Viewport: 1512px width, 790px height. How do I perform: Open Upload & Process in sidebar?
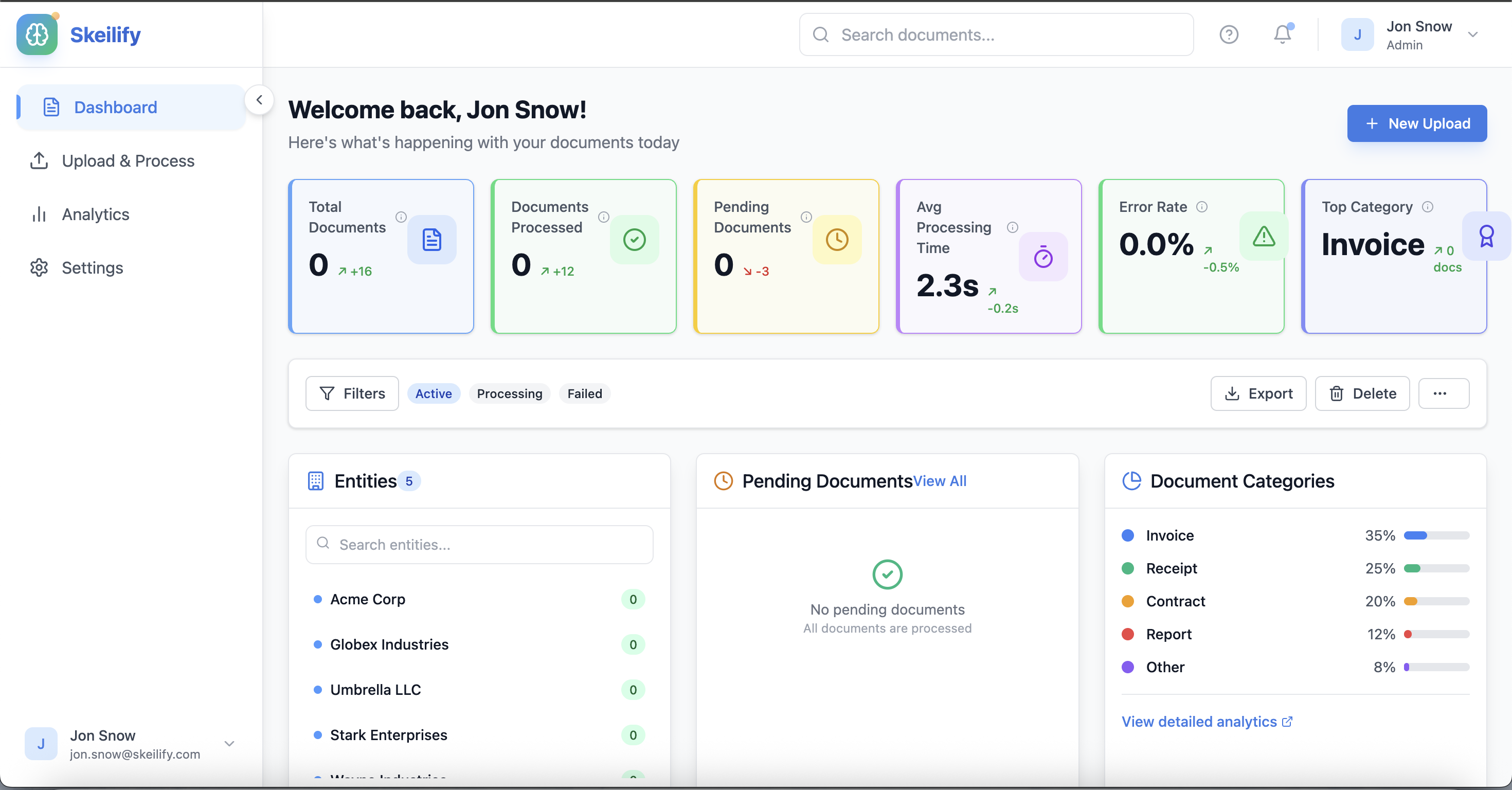point(128,161)
